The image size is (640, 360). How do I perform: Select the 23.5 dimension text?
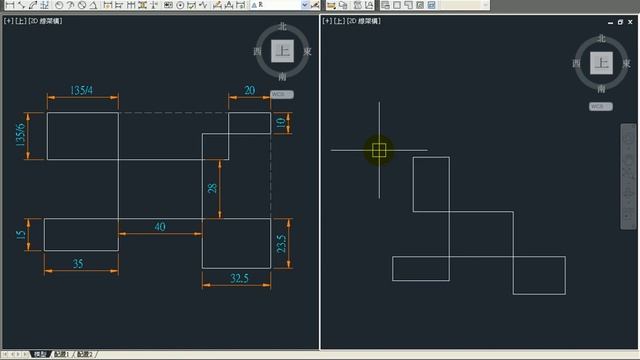[x=281, y=244]
